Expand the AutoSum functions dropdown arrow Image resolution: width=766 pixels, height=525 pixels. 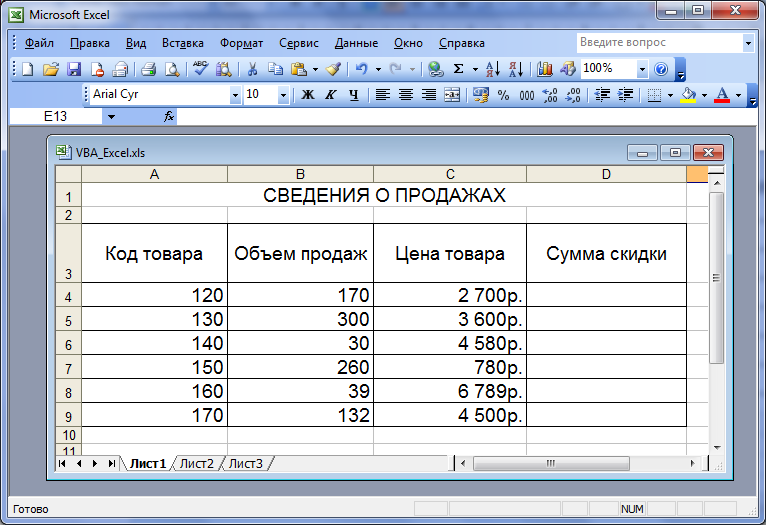point(475,69)
